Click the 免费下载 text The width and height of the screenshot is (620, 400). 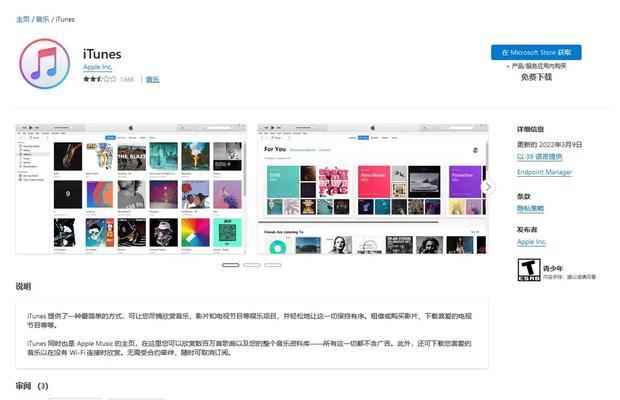click(x=536, y=77)
